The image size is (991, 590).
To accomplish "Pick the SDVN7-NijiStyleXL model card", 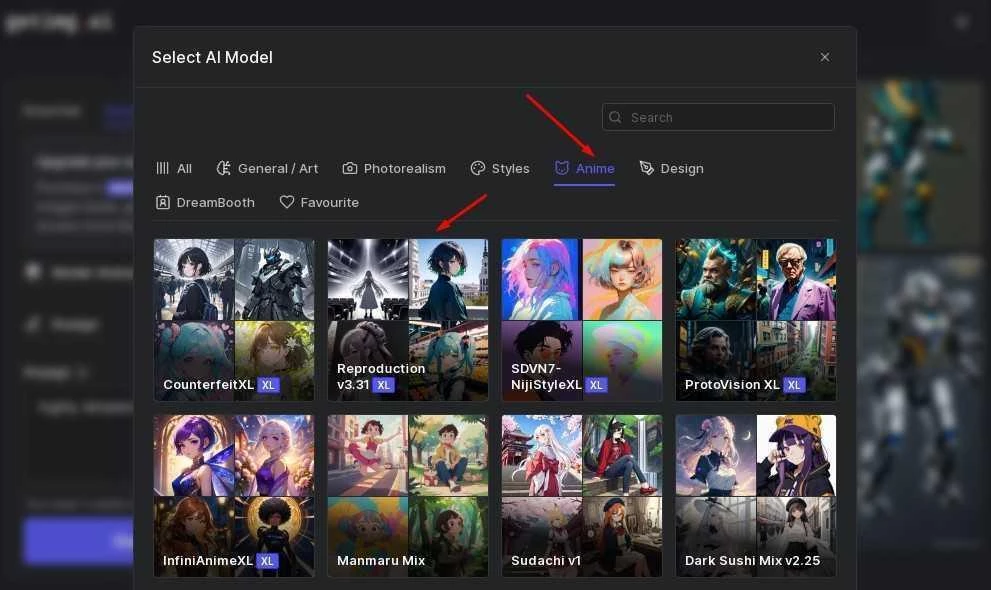I will 581,320.
